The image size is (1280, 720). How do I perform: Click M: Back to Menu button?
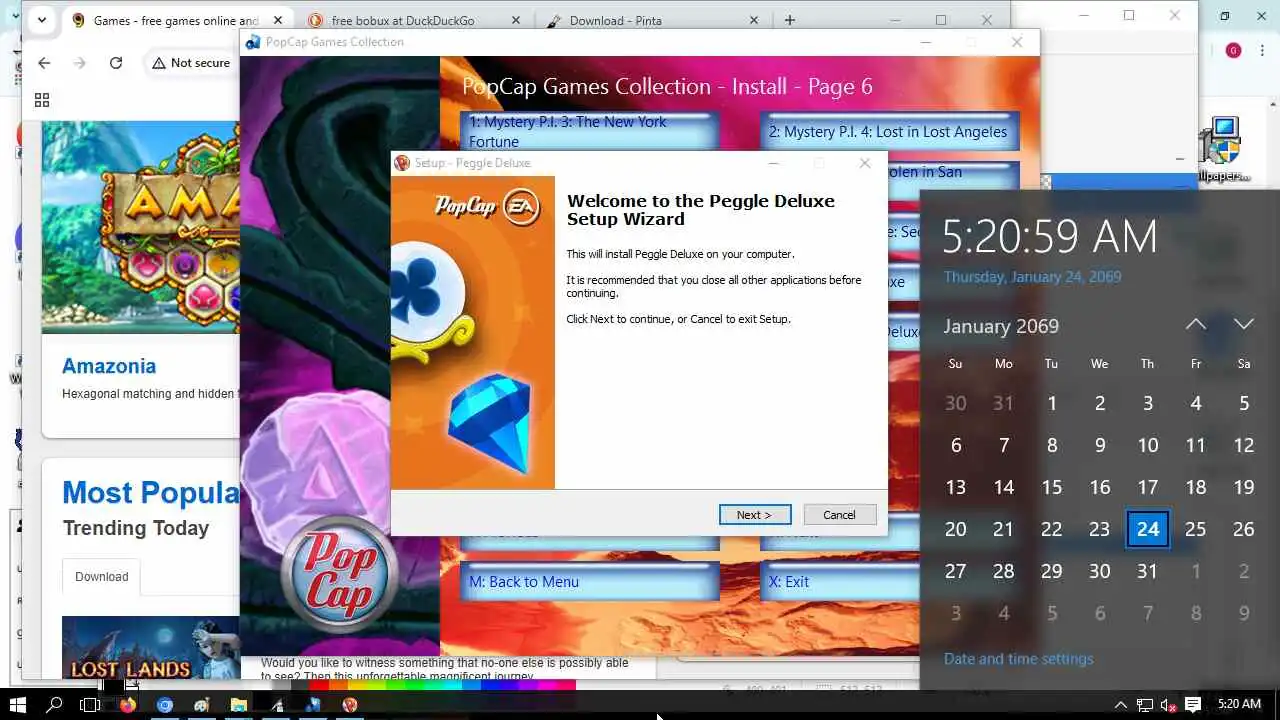pyautogui.click(x=589, y=582)
